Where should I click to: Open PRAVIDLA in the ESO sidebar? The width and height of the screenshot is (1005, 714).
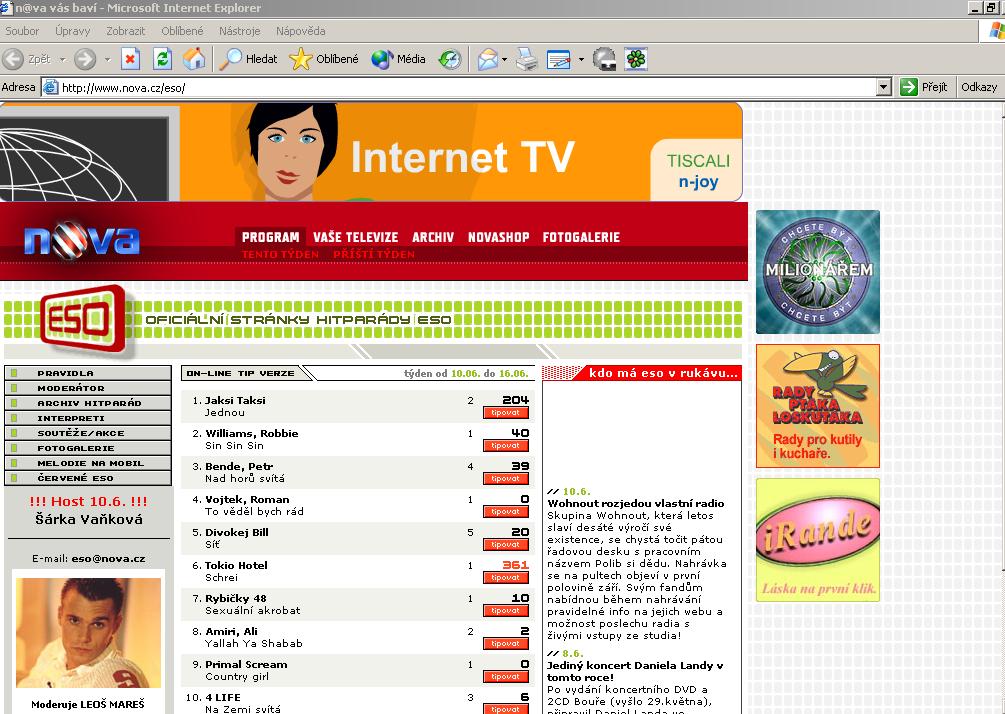88,373
